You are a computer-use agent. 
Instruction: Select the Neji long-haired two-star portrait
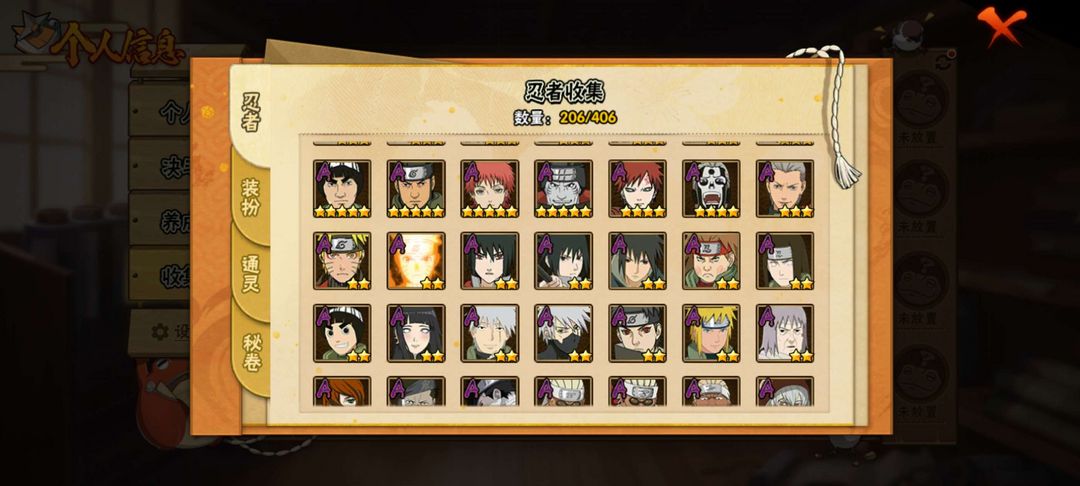(x=785, y=261)
